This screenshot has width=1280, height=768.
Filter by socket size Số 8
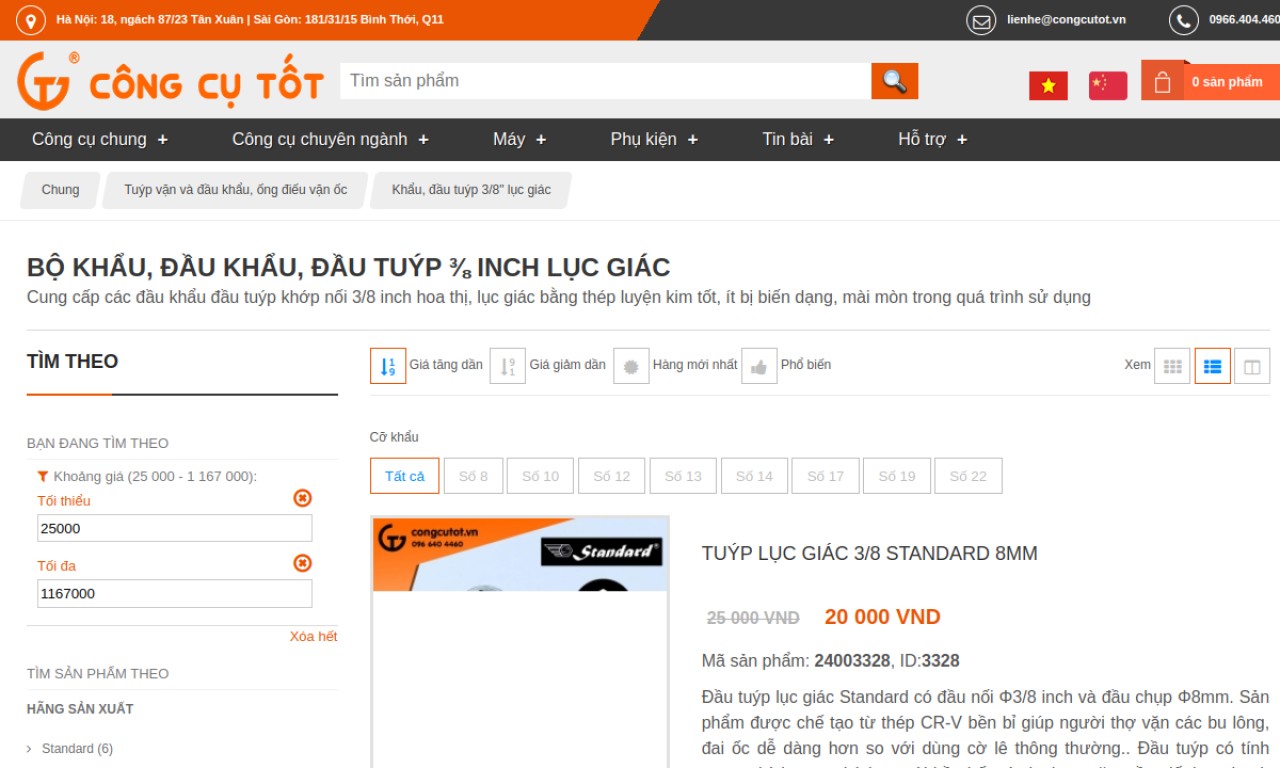[473, 476]
